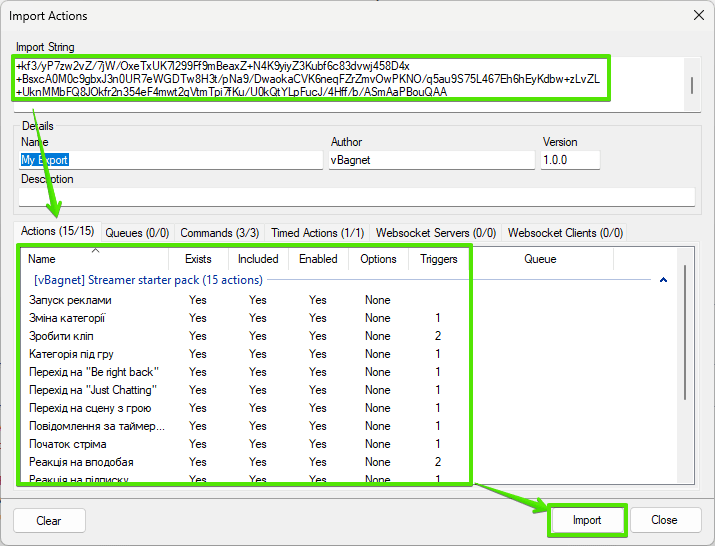Edit the Version field showing 1.0.0

570,160
